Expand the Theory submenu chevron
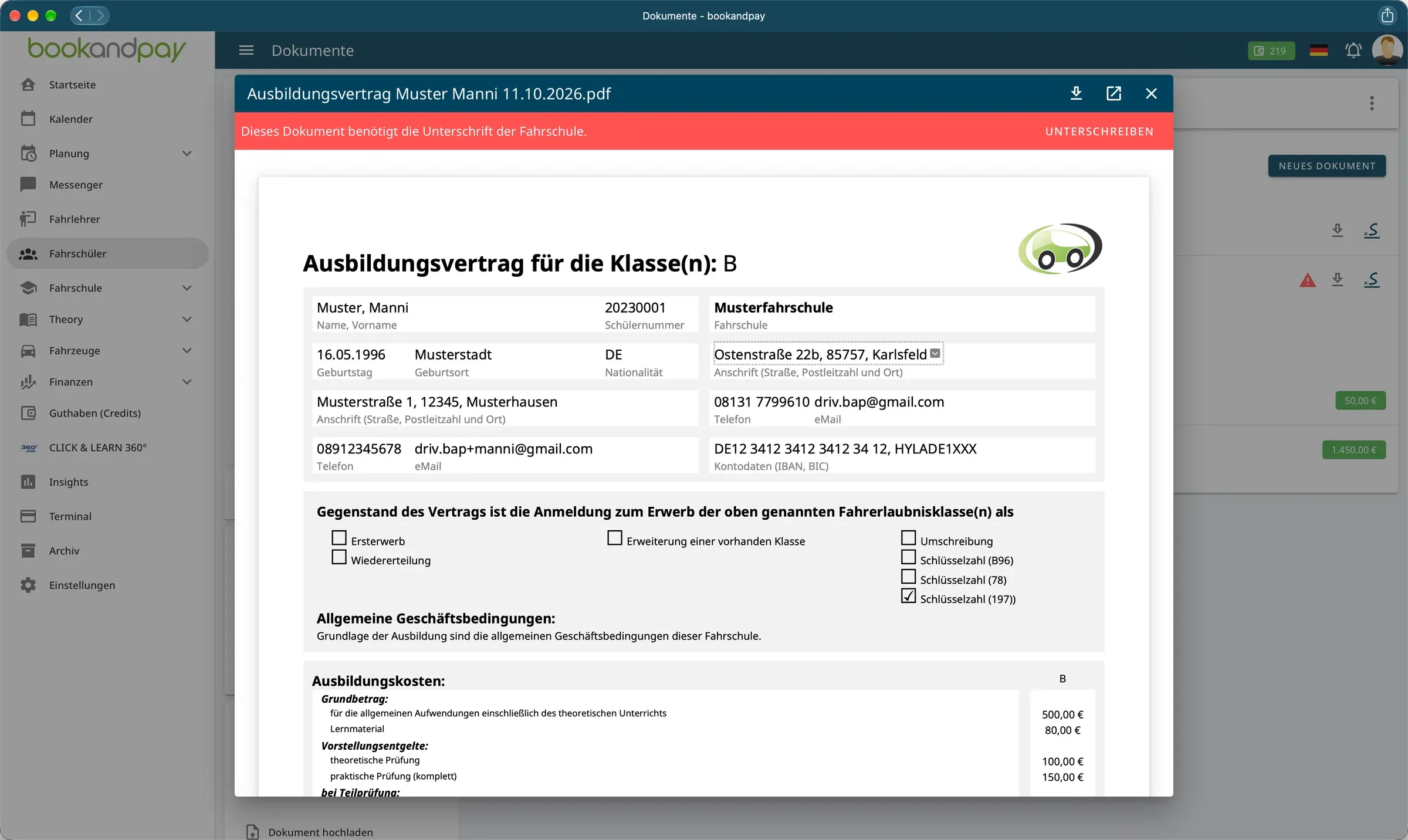Image resolution: width=1408 pixels, height=840 pixels. click(187, 319)
